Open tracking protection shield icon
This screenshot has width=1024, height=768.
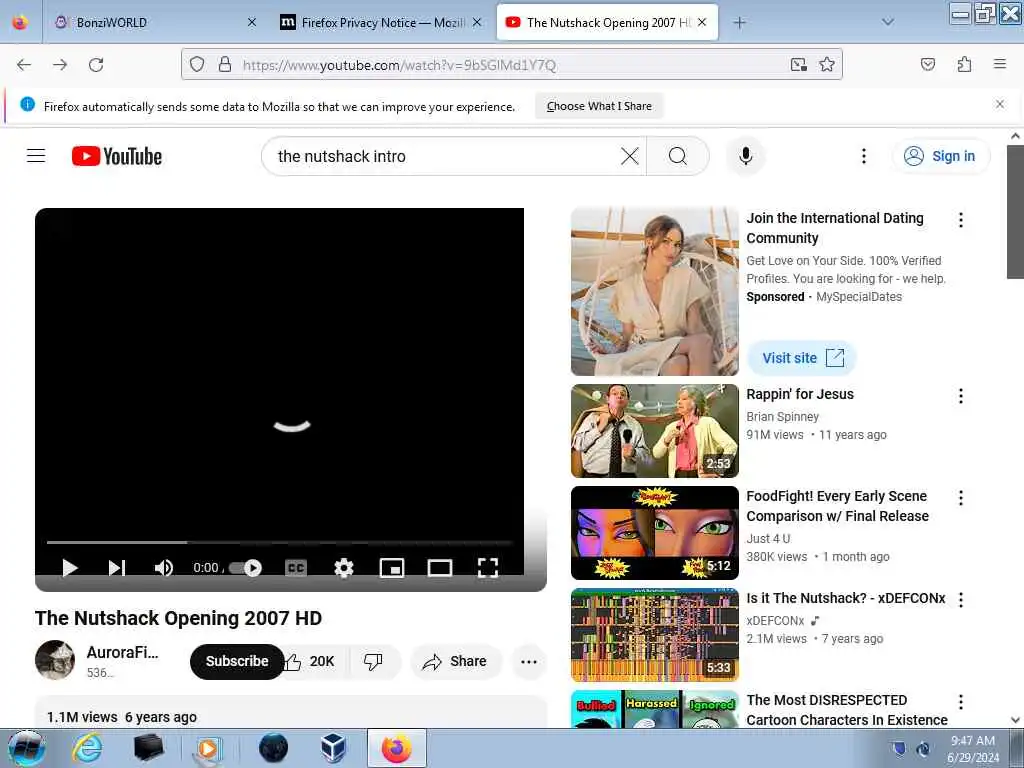197,65
